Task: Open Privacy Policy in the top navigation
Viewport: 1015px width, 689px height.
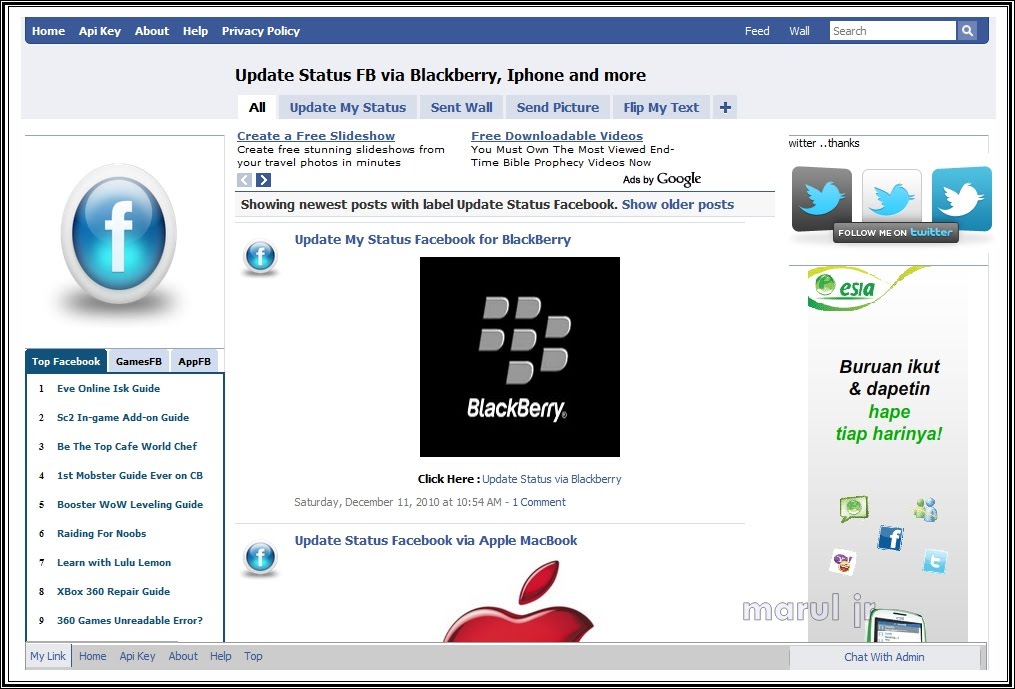Action: coord(261,30)
